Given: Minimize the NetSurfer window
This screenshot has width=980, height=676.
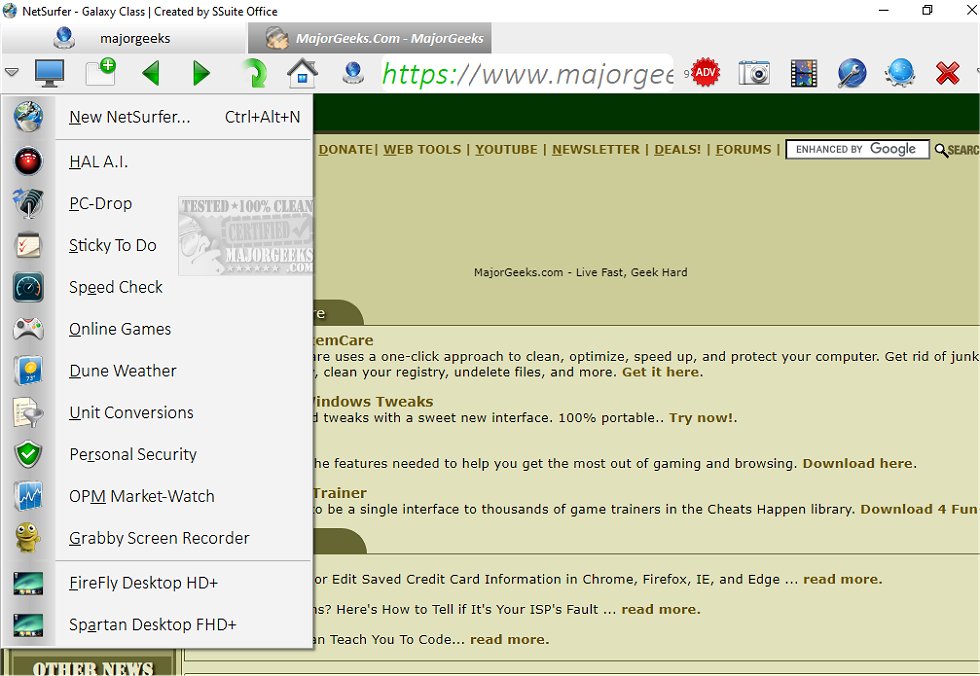Looking at the screenshot, I should pos(883,11).
